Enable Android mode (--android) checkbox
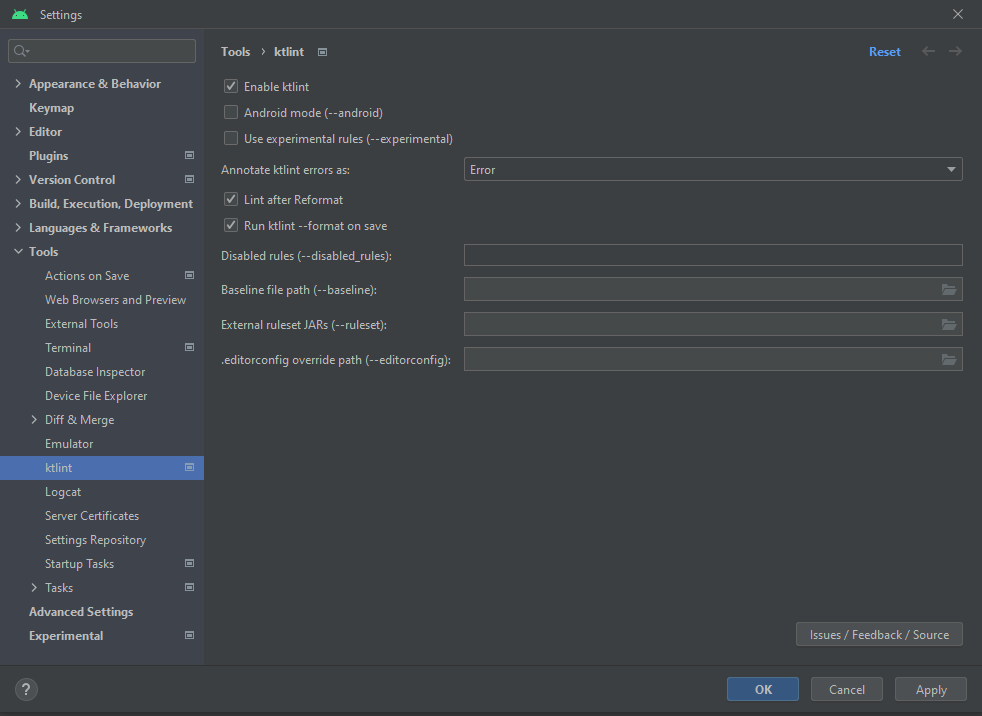The height and width of the screenshot is (716, 982). tap(231, 112)
